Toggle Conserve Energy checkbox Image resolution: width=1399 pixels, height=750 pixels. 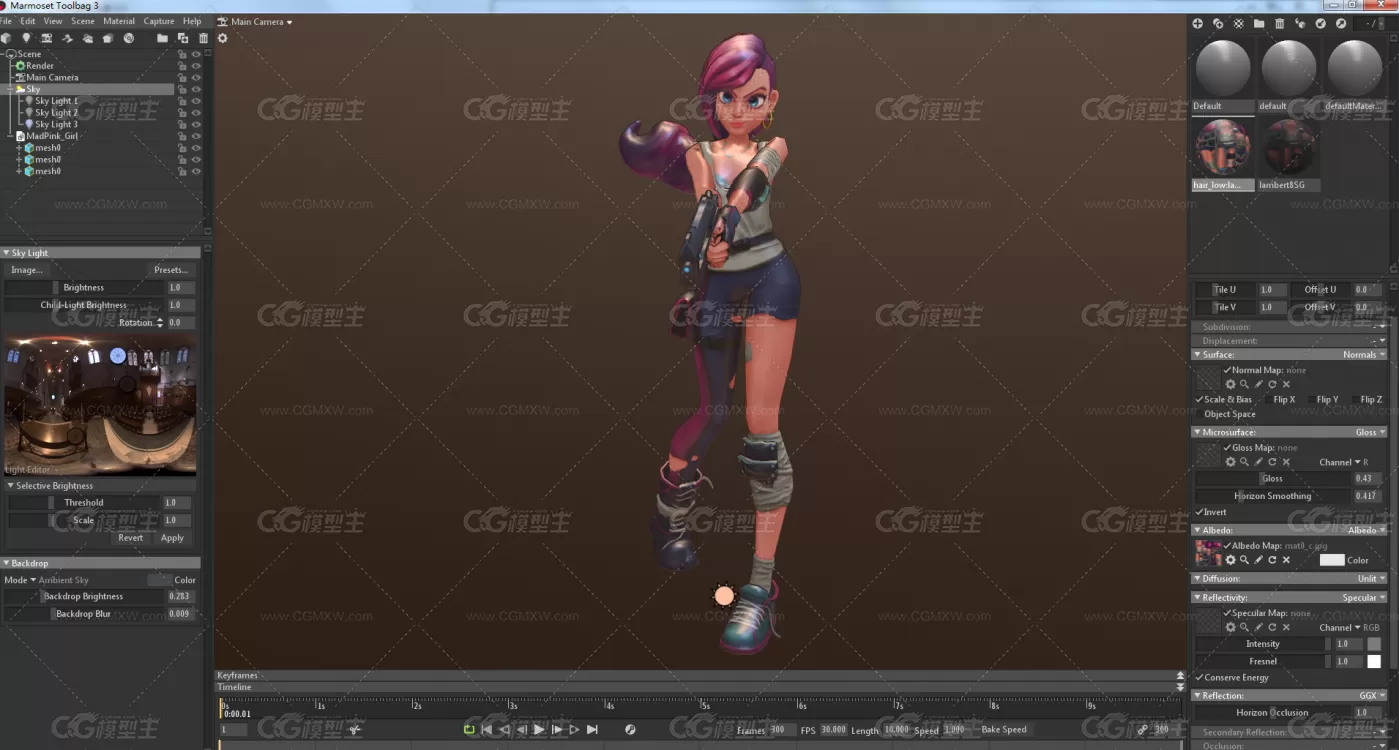coord(1200,677)
